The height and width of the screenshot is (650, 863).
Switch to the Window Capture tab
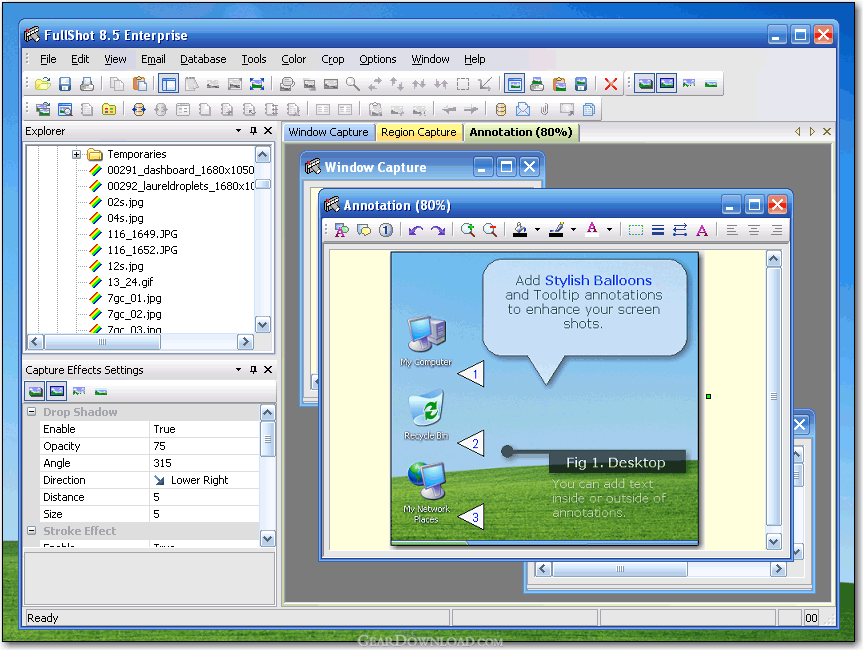coord(329,132)
